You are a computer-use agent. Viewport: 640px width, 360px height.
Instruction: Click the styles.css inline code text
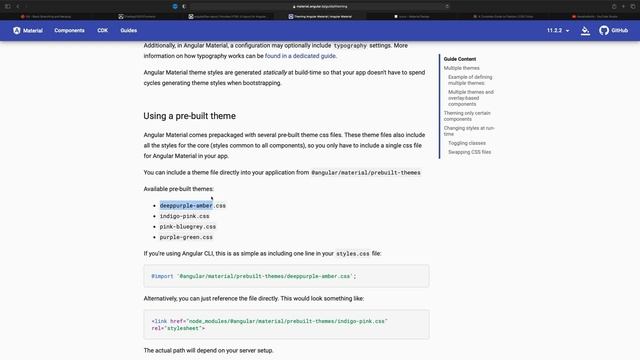(353, 253)
